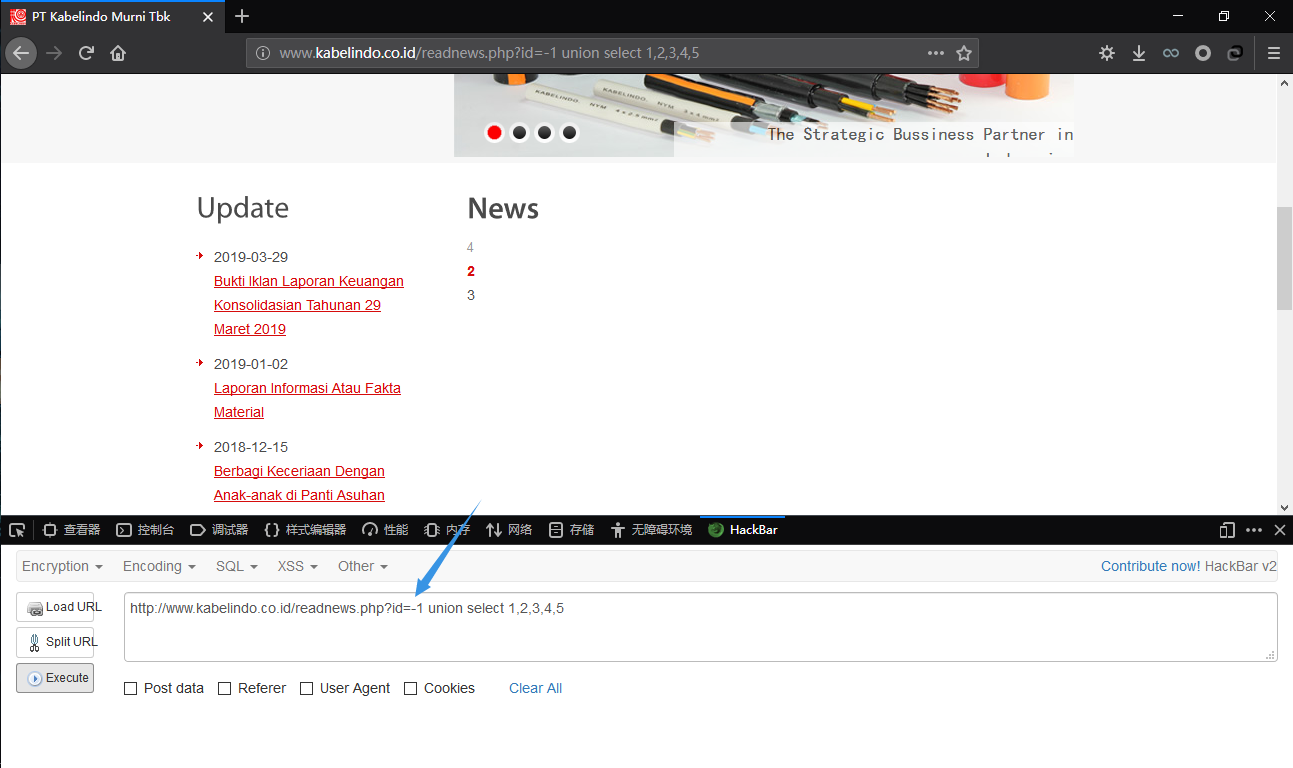Click the round circle extension icon in toolbar
The width and height of the screenshot is (1293, 768).
(1203, 53)
